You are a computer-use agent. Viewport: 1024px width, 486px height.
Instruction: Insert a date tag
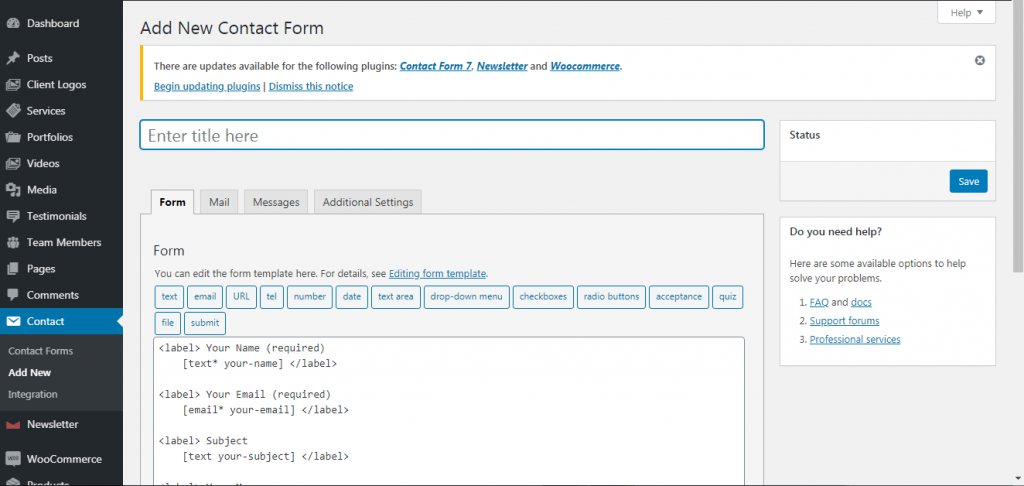[352, 297]
